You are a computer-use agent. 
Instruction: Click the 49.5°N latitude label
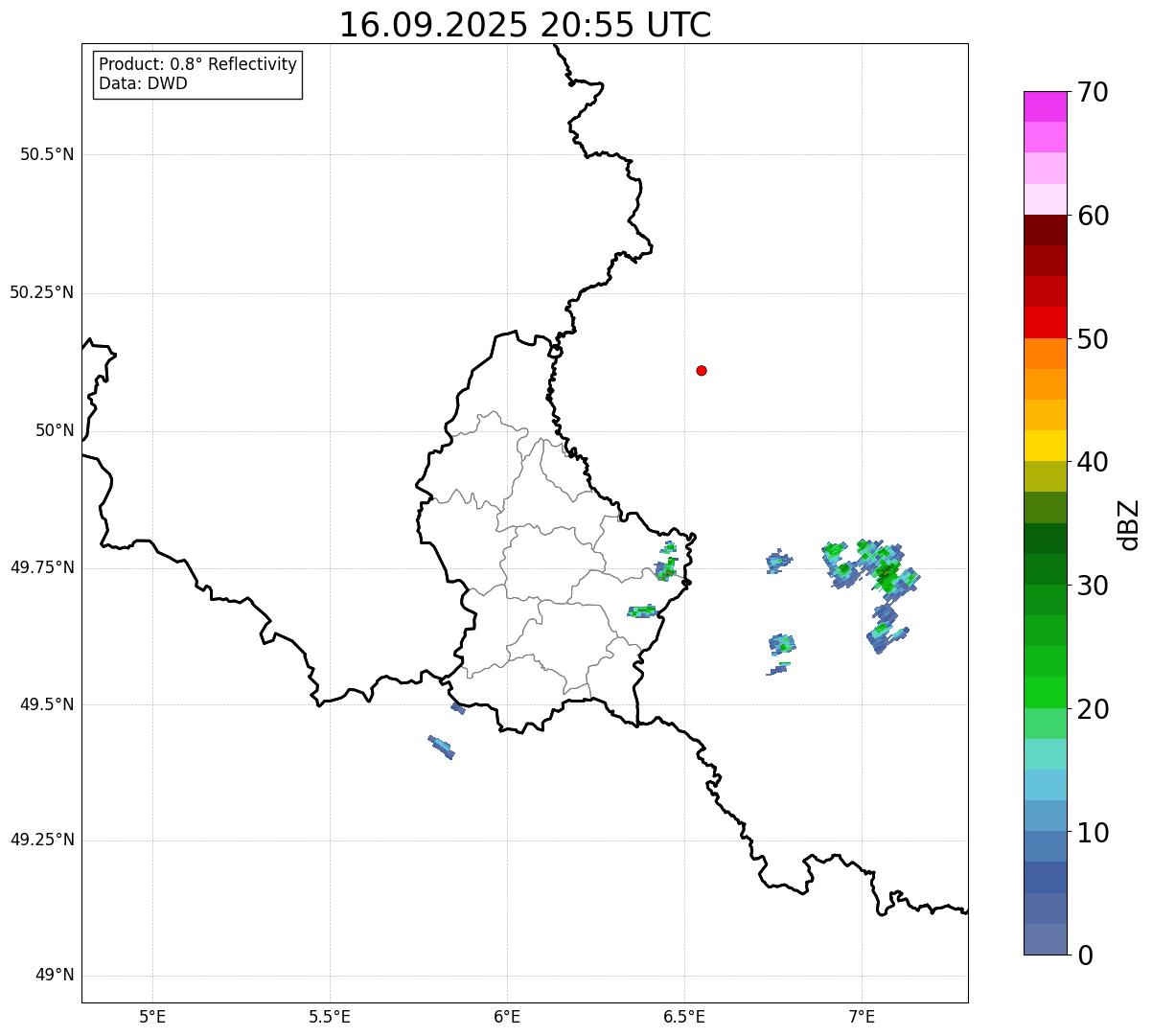coord(47,704)
